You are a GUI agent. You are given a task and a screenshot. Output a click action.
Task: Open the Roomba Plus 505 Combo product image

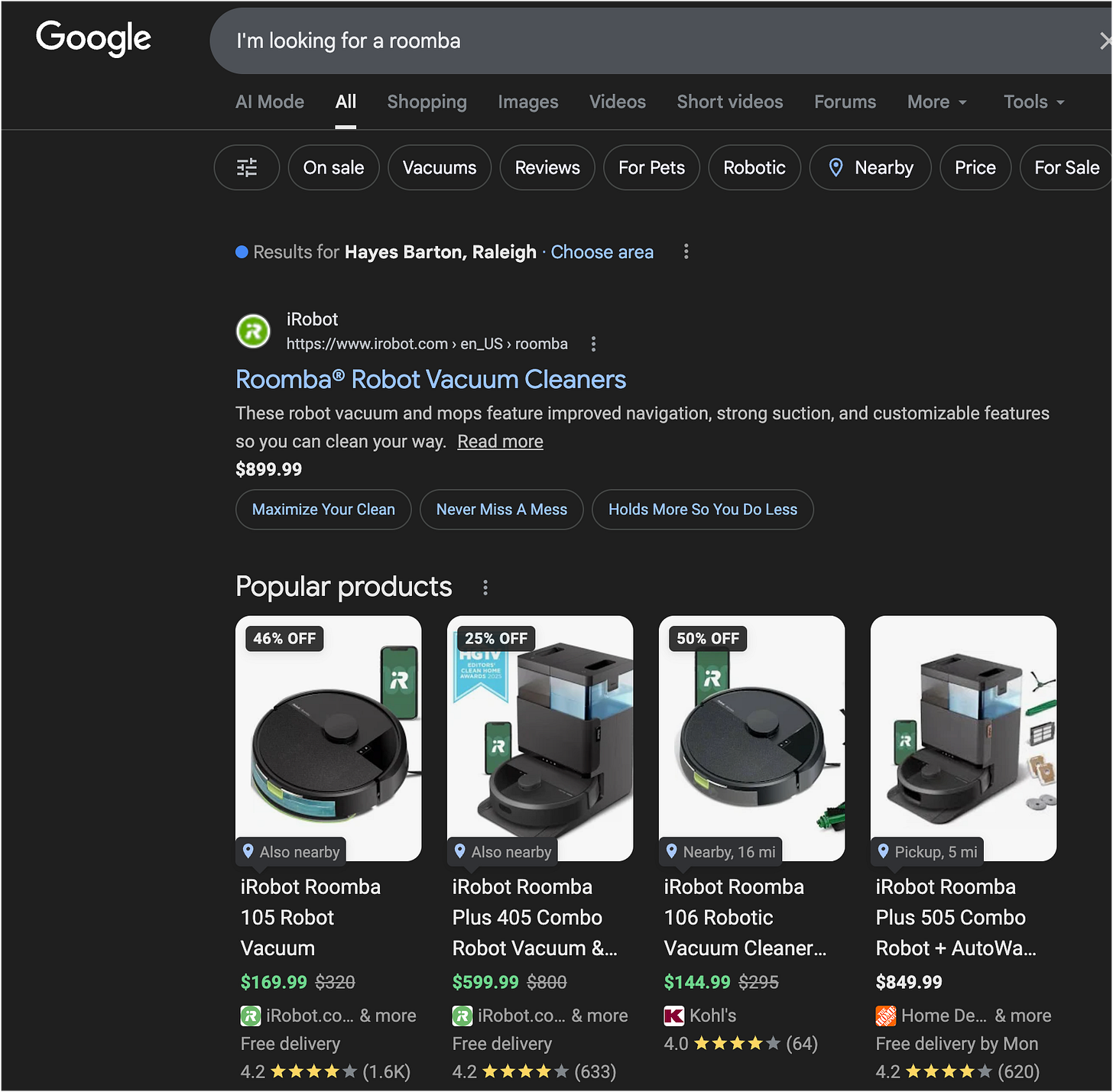[x=964, y=738]
